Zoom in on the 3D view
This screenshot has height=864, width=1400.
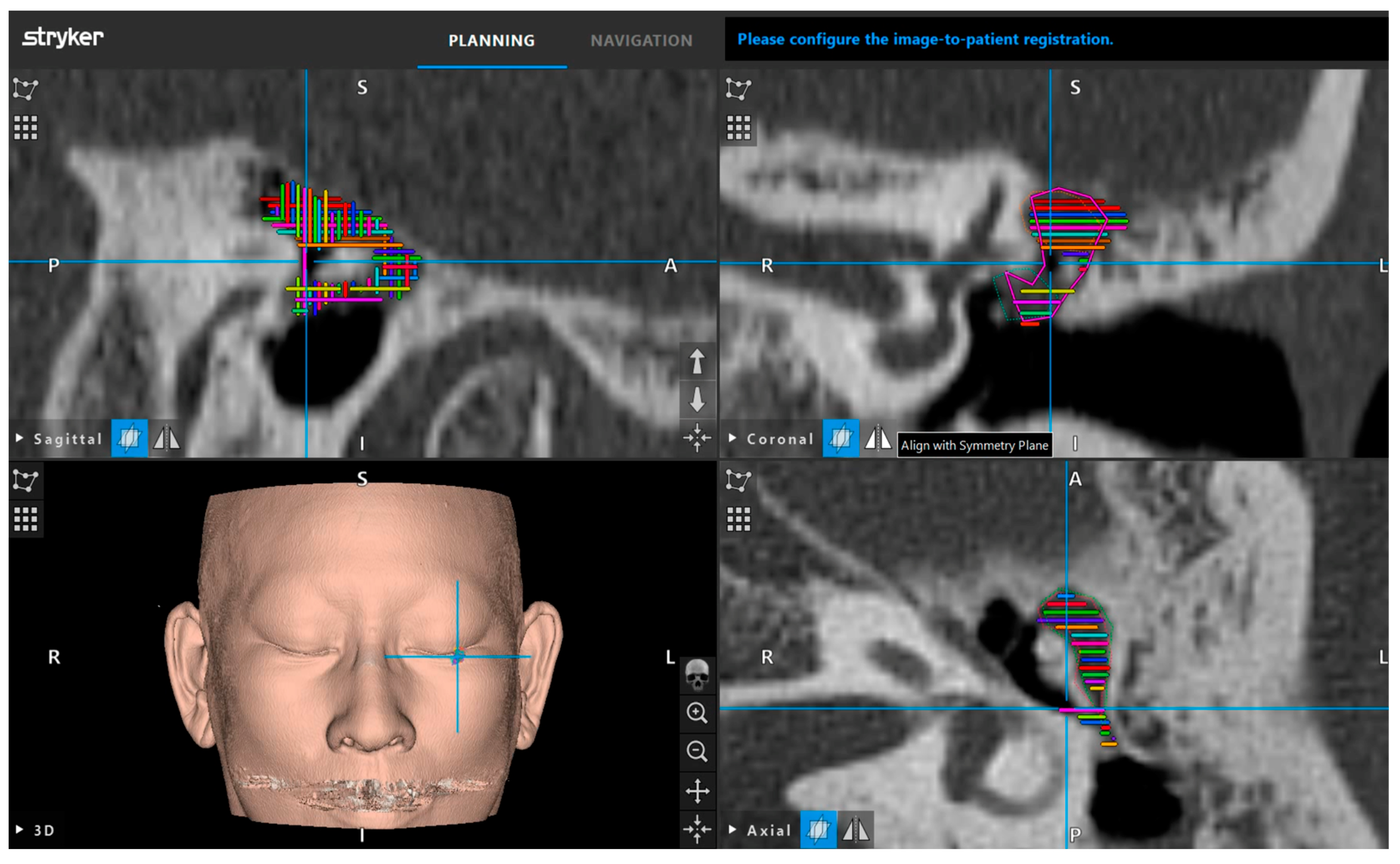pyautogui.click(x=697, y=713)
